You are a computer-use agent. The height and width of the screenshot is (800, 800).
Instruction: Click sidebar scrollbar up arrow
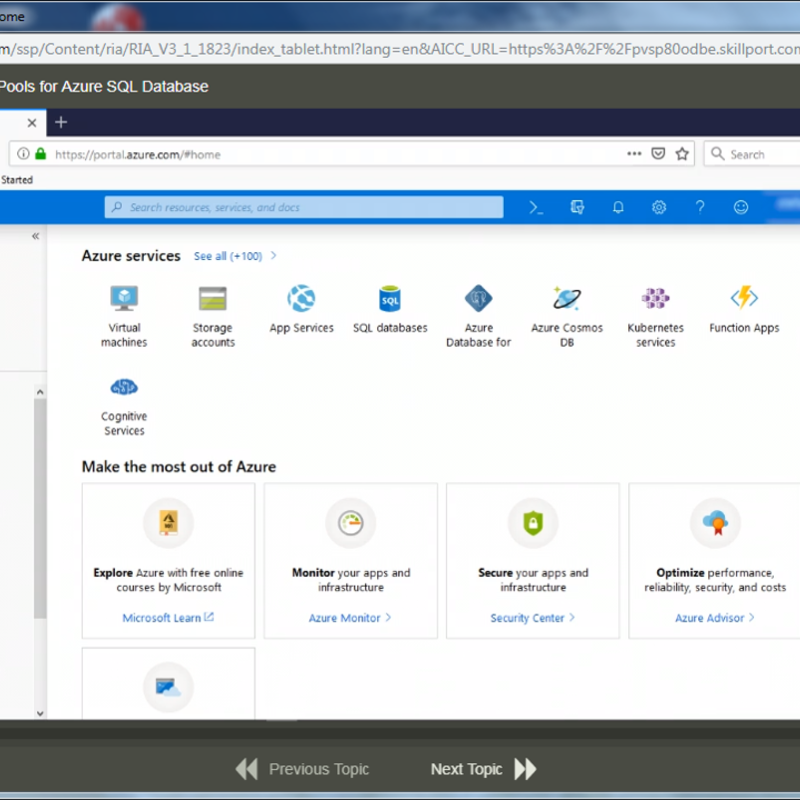coord(40,392)
